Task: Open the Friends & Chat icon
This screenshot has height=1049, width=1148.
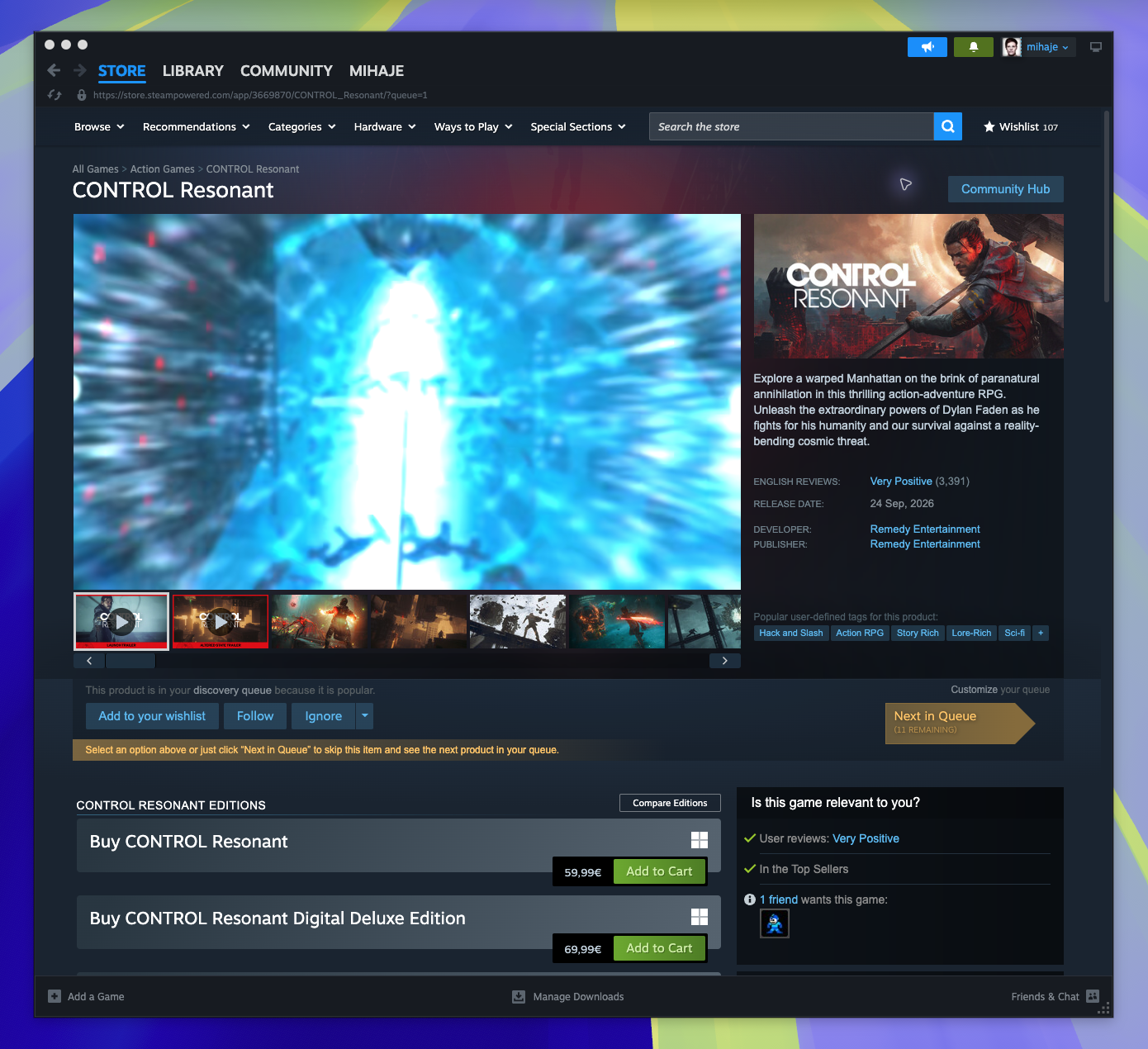Action: [x=1093, y=996]
